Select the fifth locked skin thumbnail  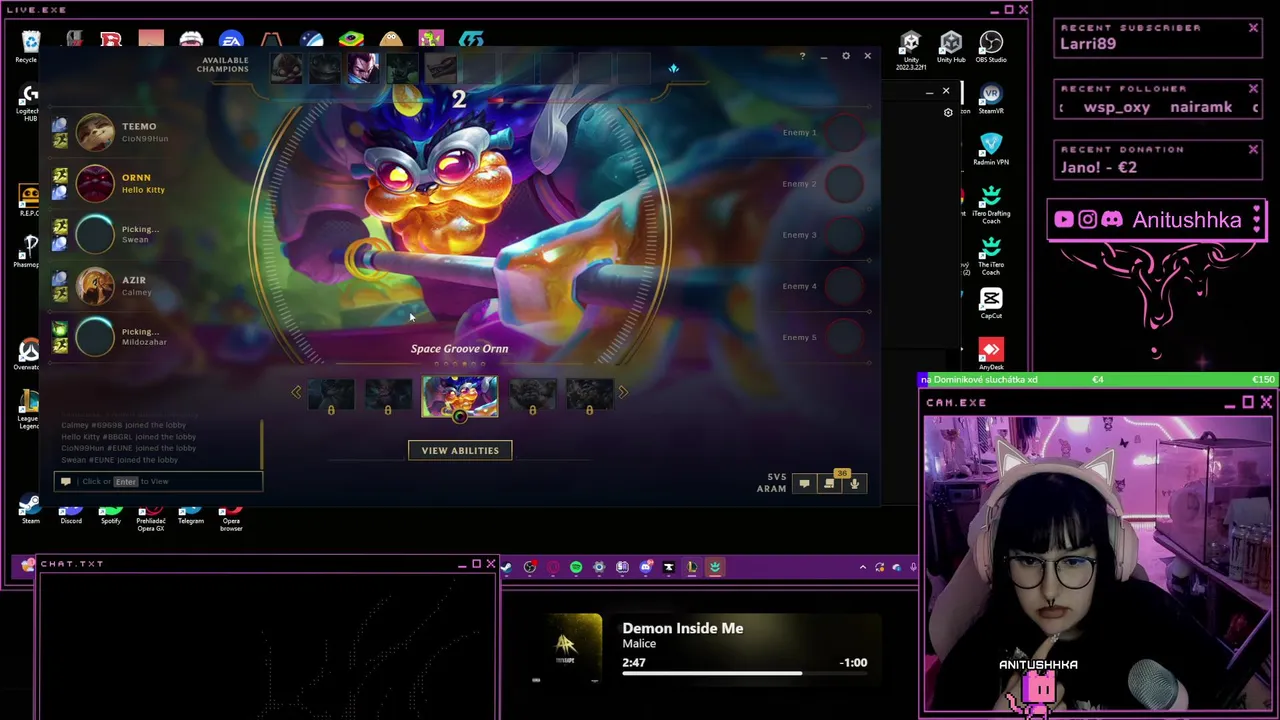[589, 395]
